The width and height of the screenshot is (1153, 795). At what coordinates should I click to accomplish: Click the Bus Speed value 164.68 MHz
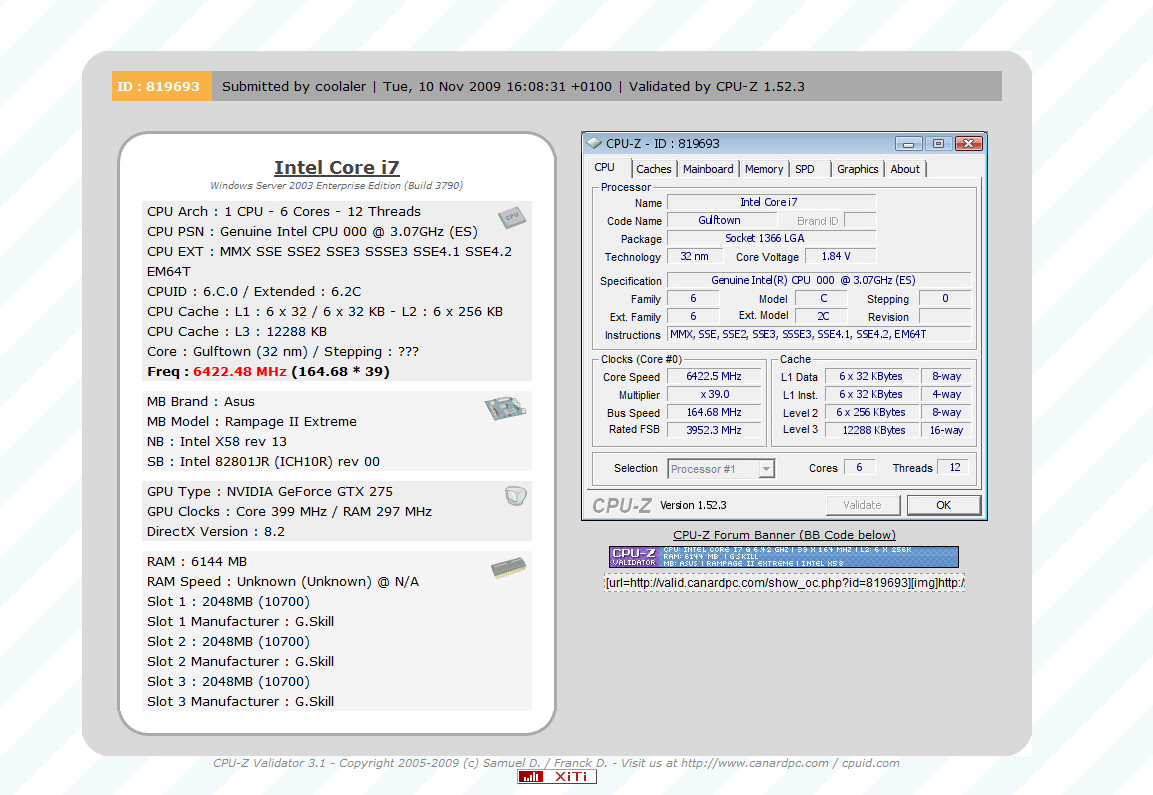tap(714, 413)
